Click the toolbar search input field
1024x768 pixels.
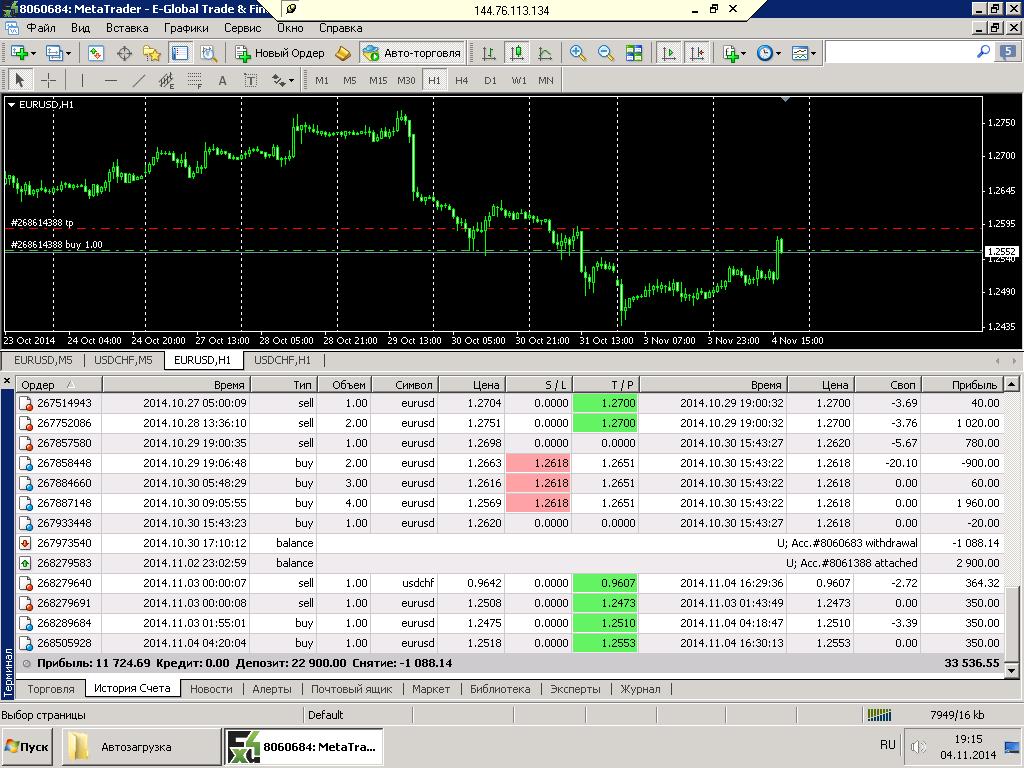[x=901, y=52]
